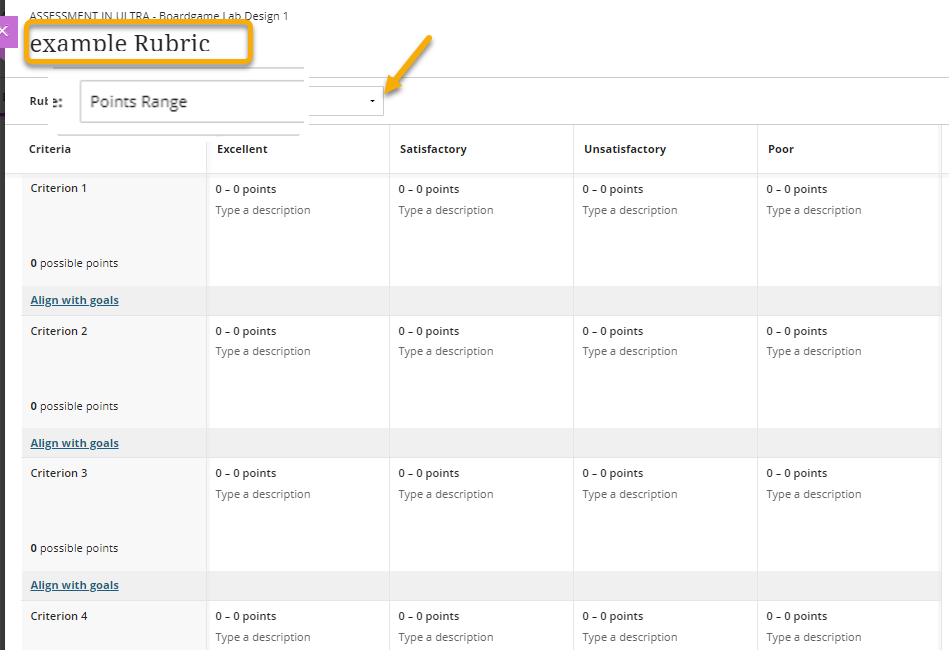
Task: Edit the Poor column header
Action: point(780,148)
